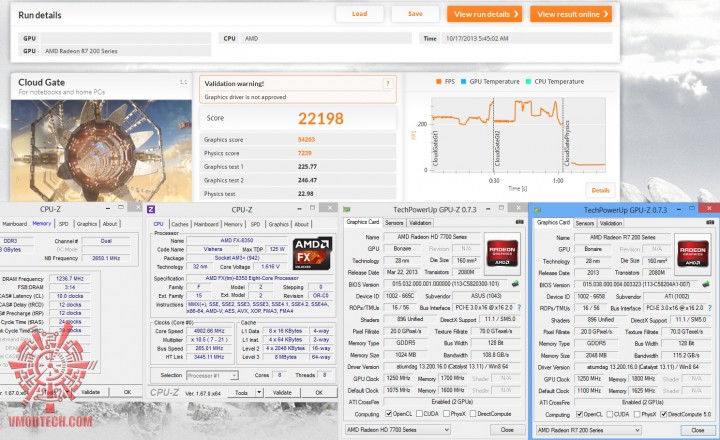Switch to Graphics tab in middle CPU-Z window
720x440 pixels.
(x=278, y=224)
